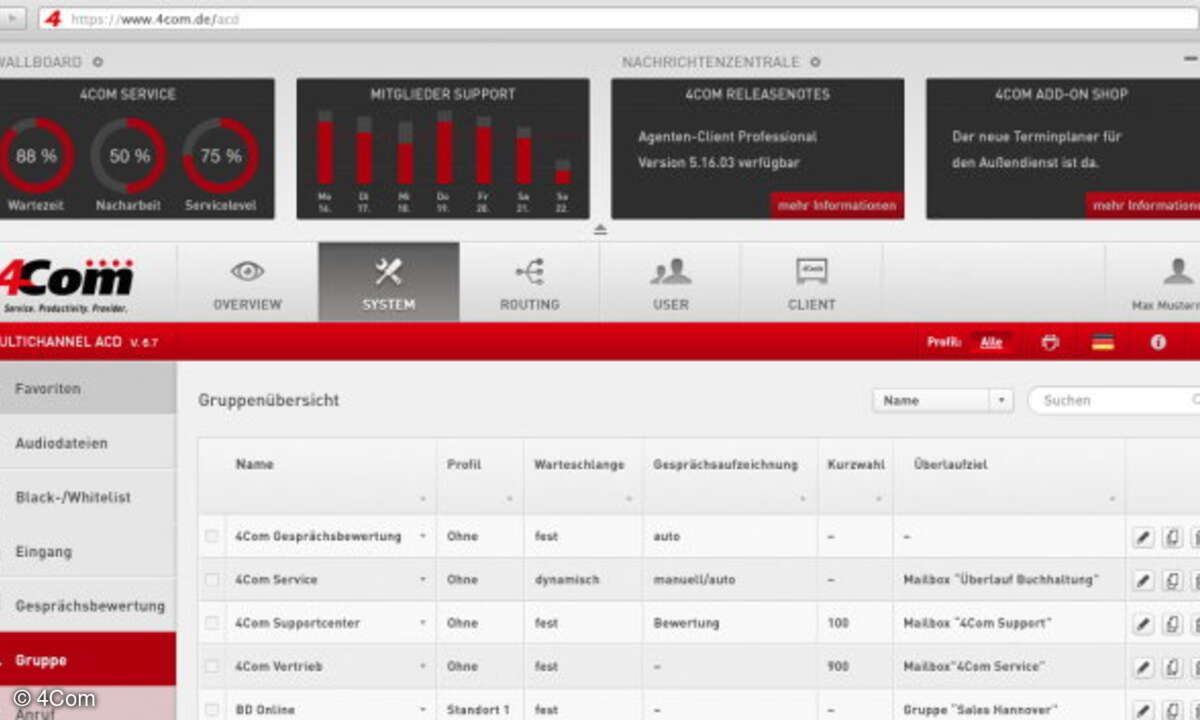Open Favoriten in the sidebar
1200x720 pixels.
click(88, 388)
